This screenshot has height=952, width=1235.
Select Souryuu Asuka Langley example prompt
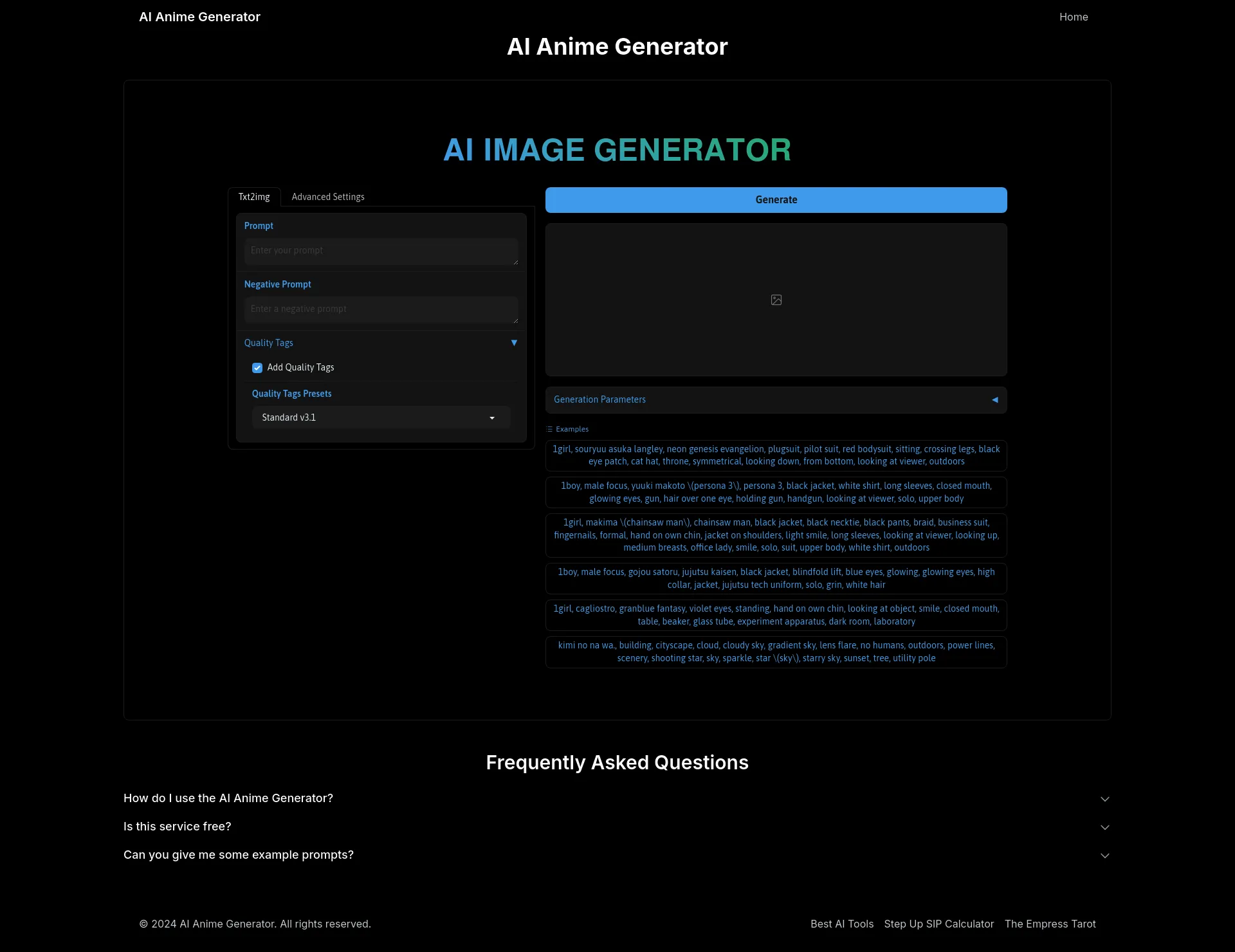click(x=776, y=455)
